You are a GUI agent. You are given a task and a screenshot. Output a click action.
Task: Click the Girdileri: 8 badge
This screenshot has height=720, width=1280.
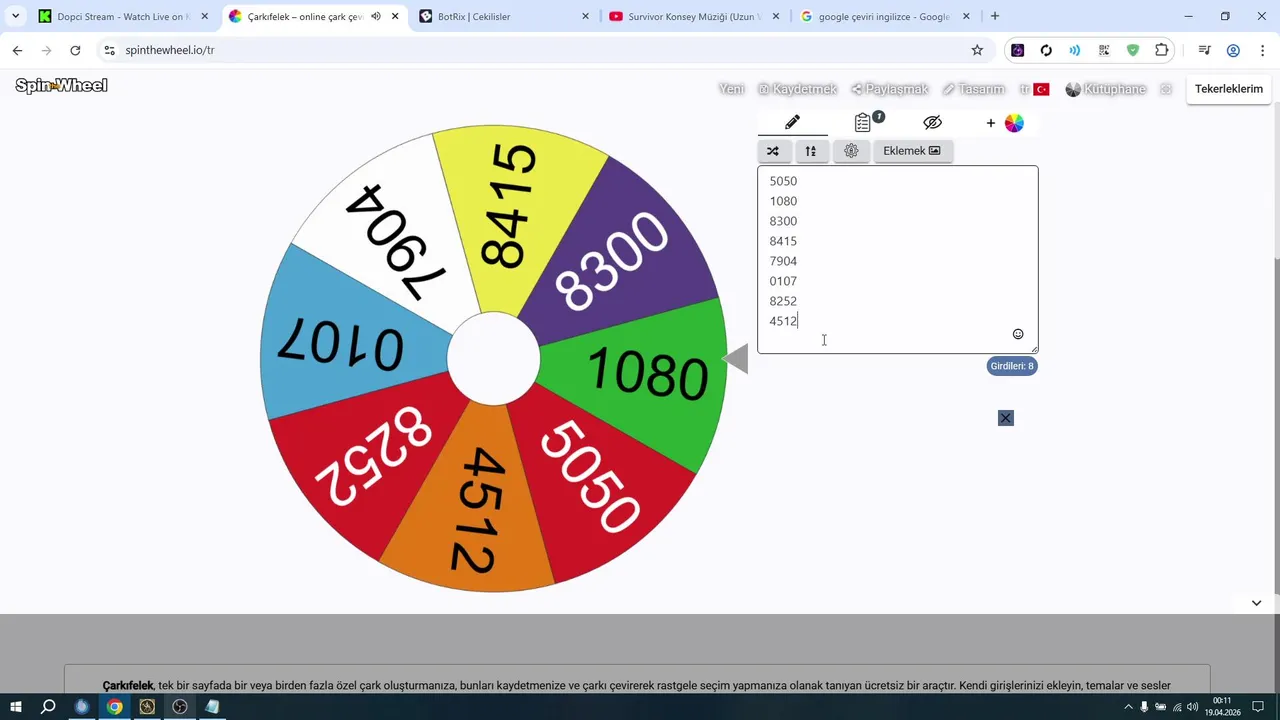(1012, 366)
